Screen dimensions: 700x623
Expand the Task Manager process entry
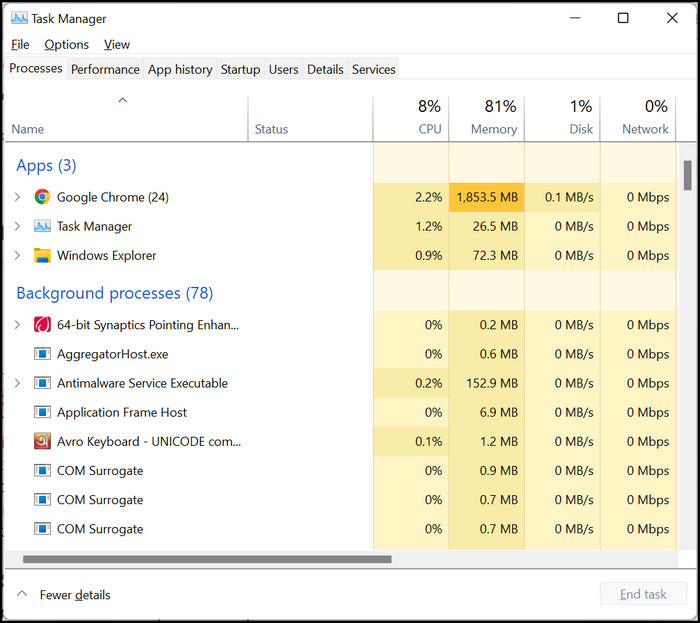17,226
